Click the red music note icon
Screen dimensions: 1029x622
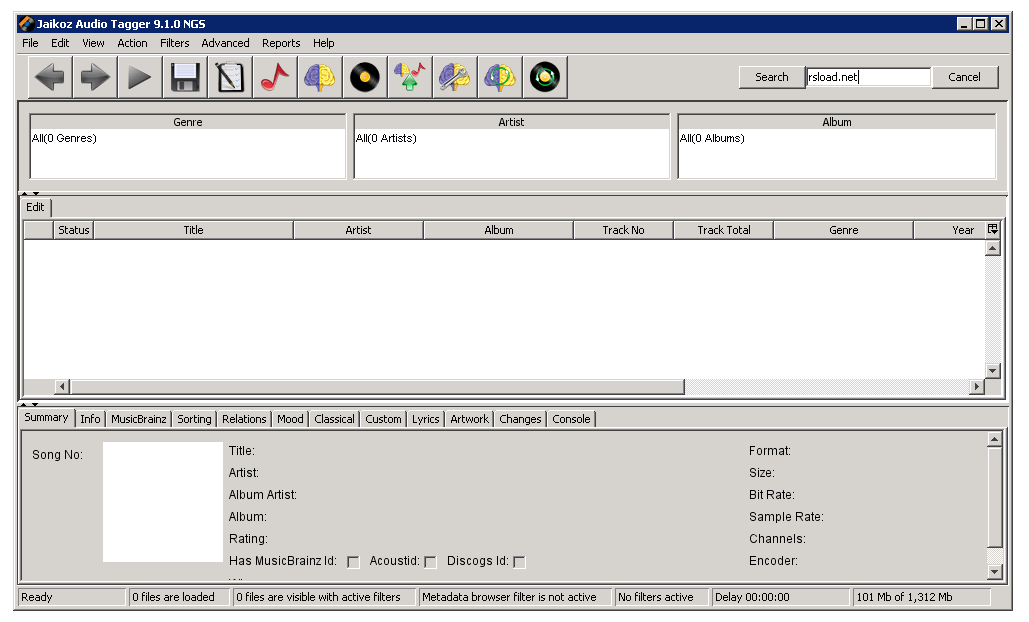tap(275, 77)
